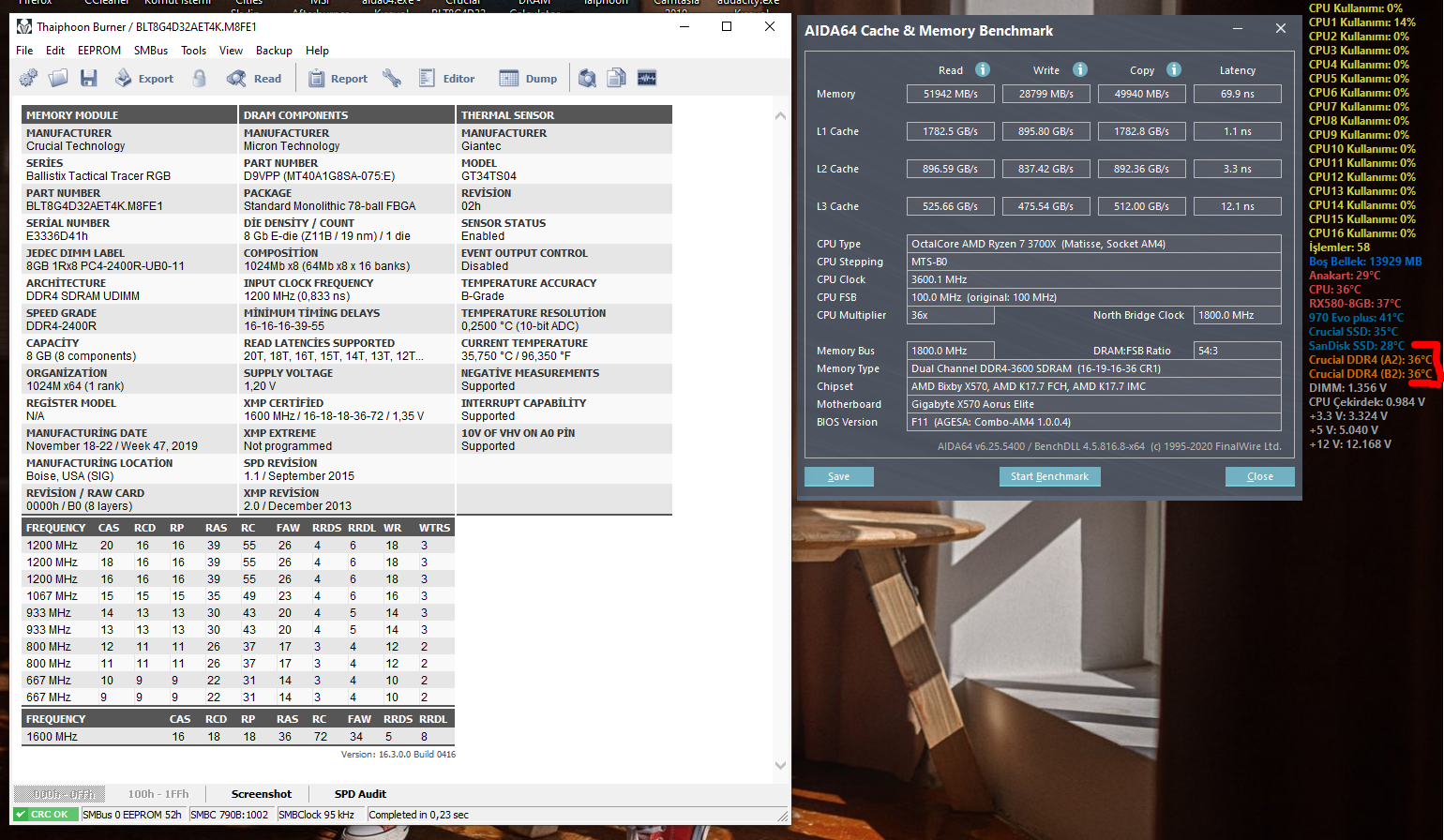Click the Crucial DDR4 (A2) temperature in sidebar
The width and height of the screenshot is (1444, 840).
pos(1371,360)
